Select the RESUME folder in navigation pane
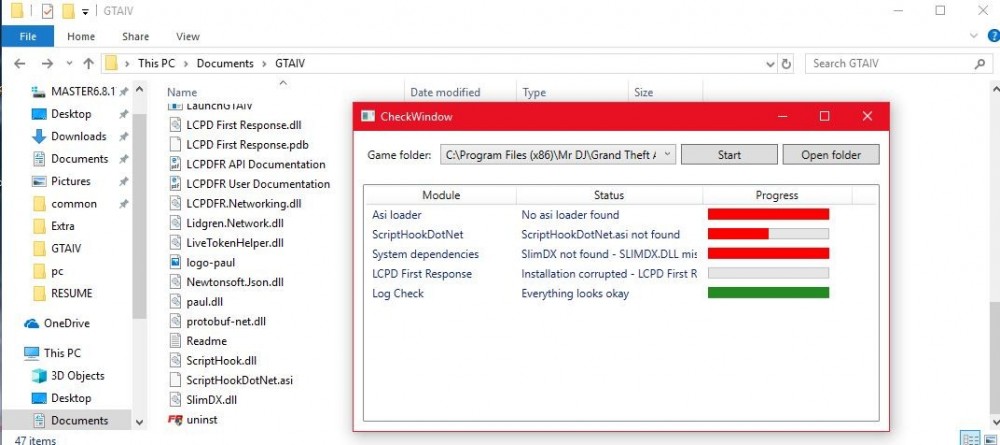 coord(71,293)
